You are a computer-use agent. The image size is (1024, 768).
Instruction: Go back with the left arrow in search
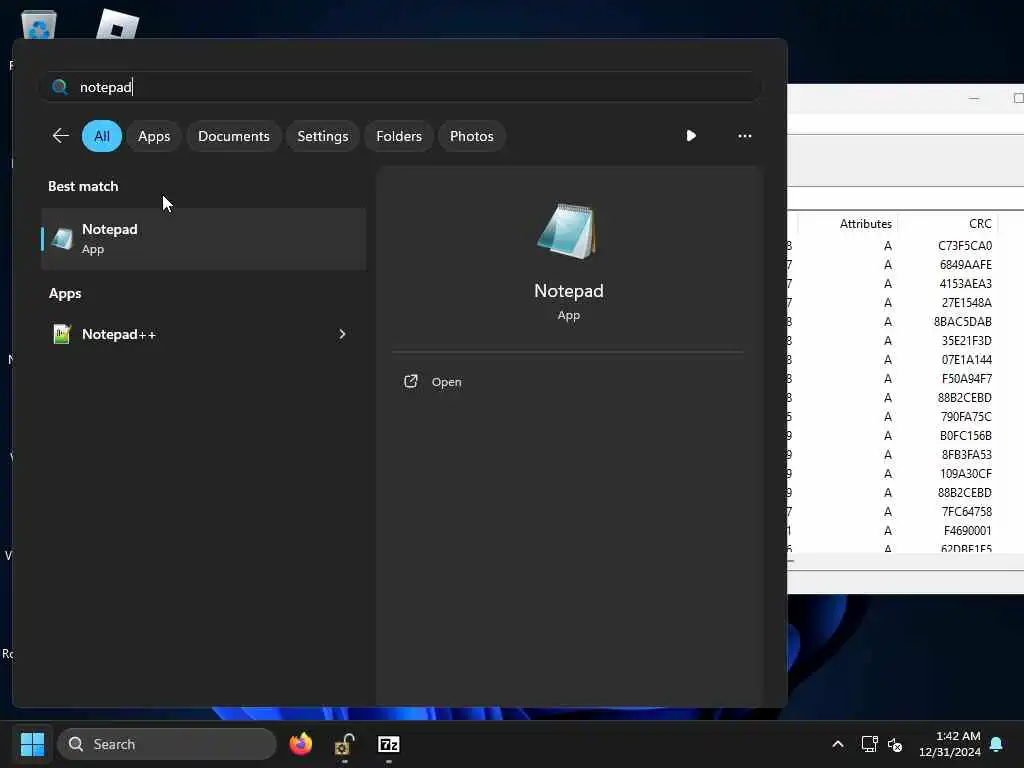pos(60,136)
